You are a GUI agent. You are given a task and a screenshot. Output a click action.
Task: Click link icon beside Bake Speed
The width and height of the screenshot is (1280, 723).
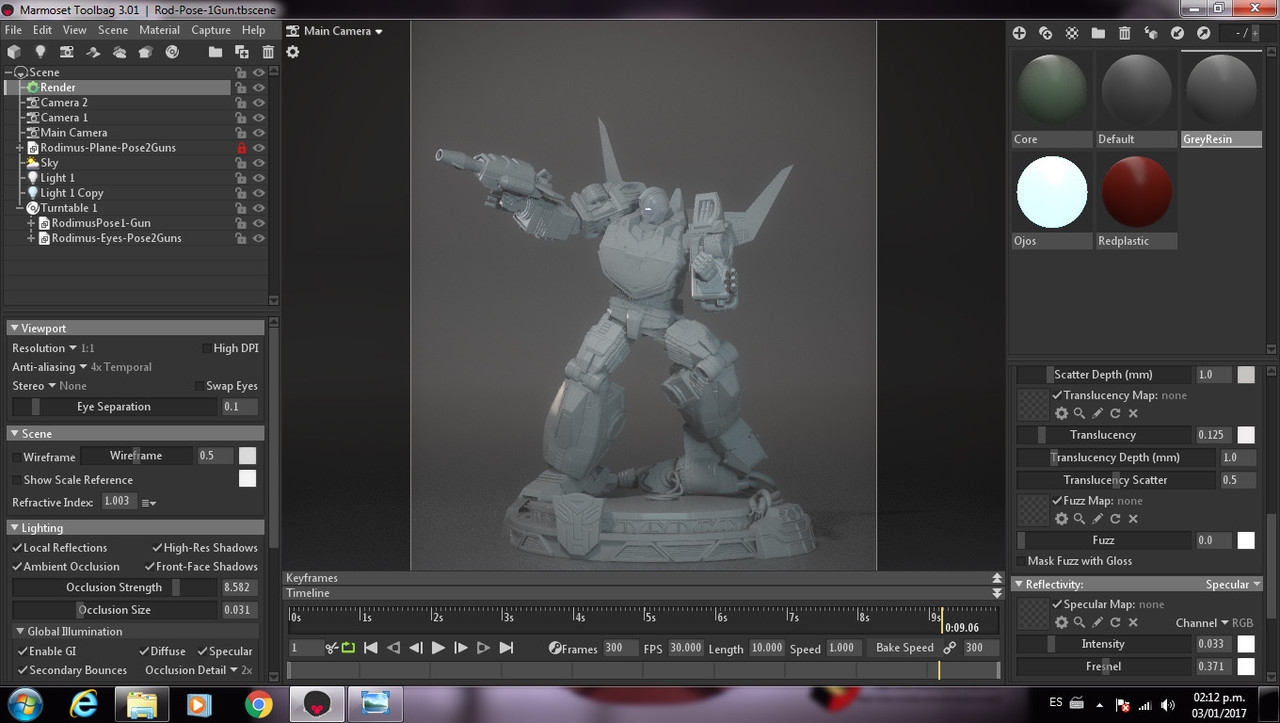[x=950, y=648]
